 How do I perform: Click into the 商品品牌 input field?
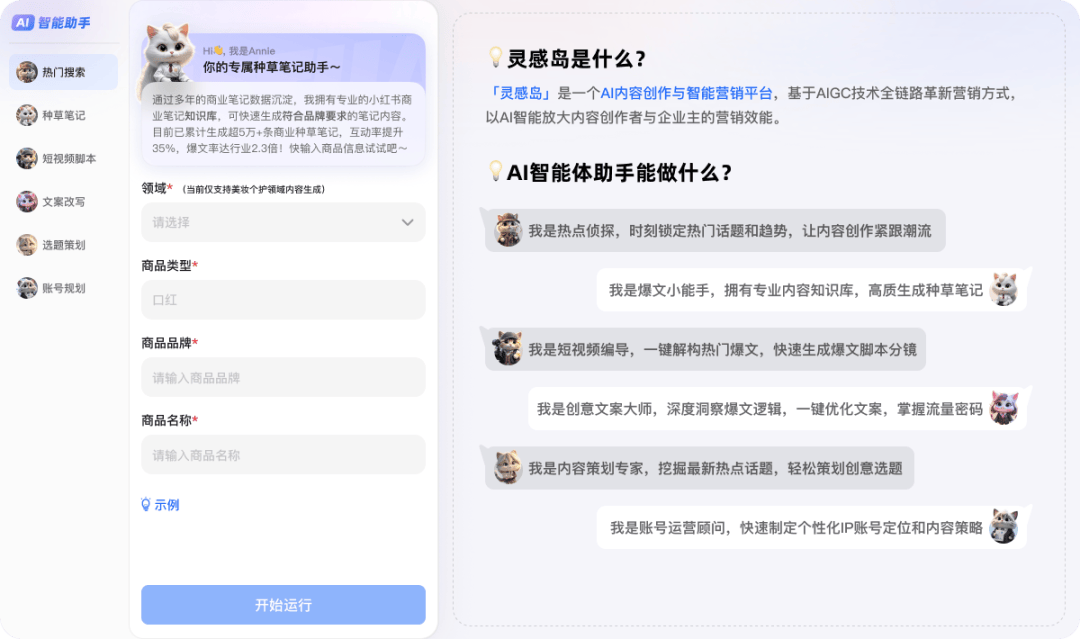point(283,378)
